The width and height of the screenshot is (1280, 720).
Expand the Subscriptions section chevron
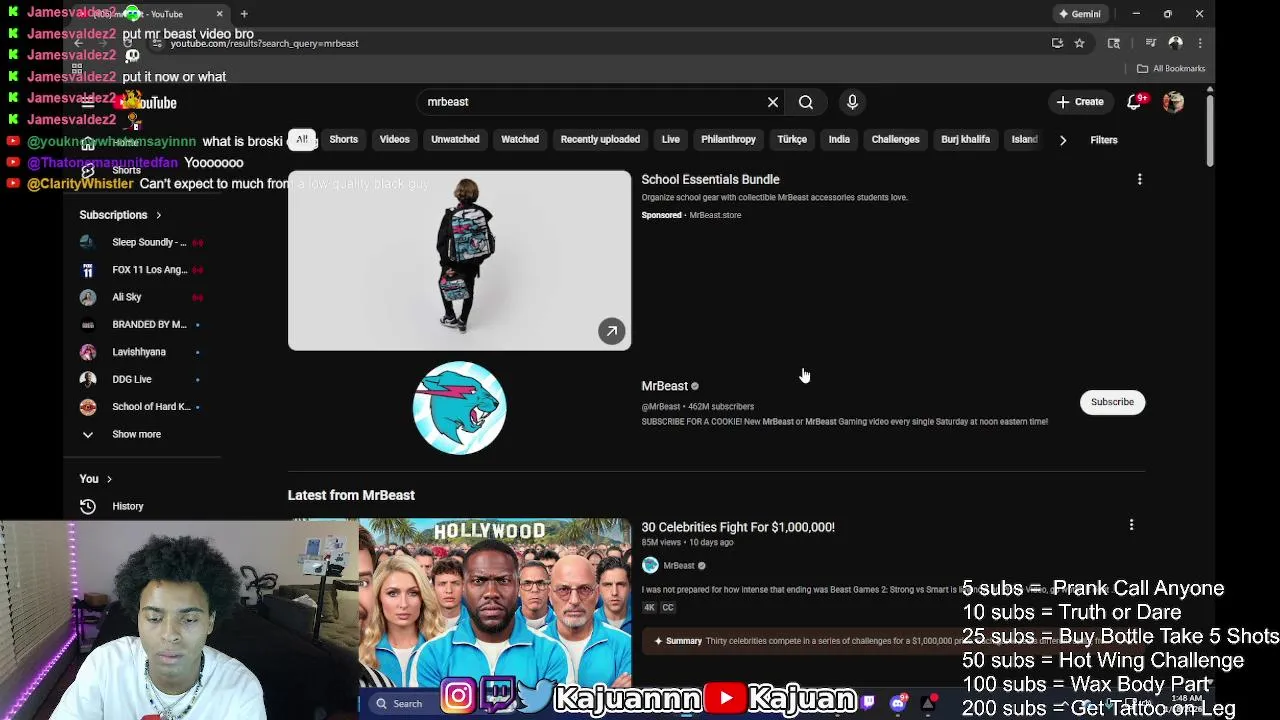(x=158, y=215)
